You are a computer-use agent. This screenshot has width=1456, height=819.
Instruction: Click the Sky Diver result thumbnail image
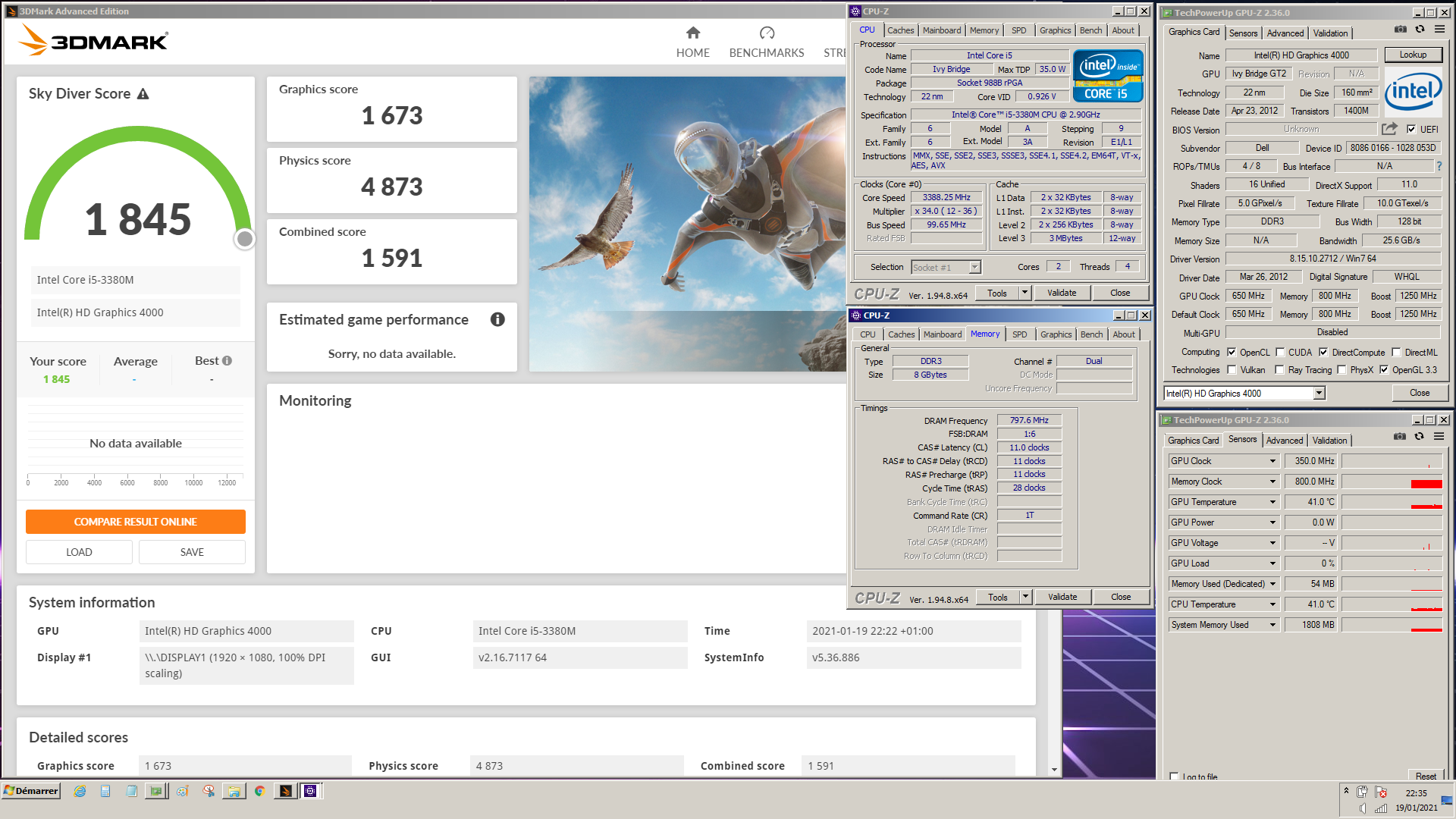click(x=687, y=224)
